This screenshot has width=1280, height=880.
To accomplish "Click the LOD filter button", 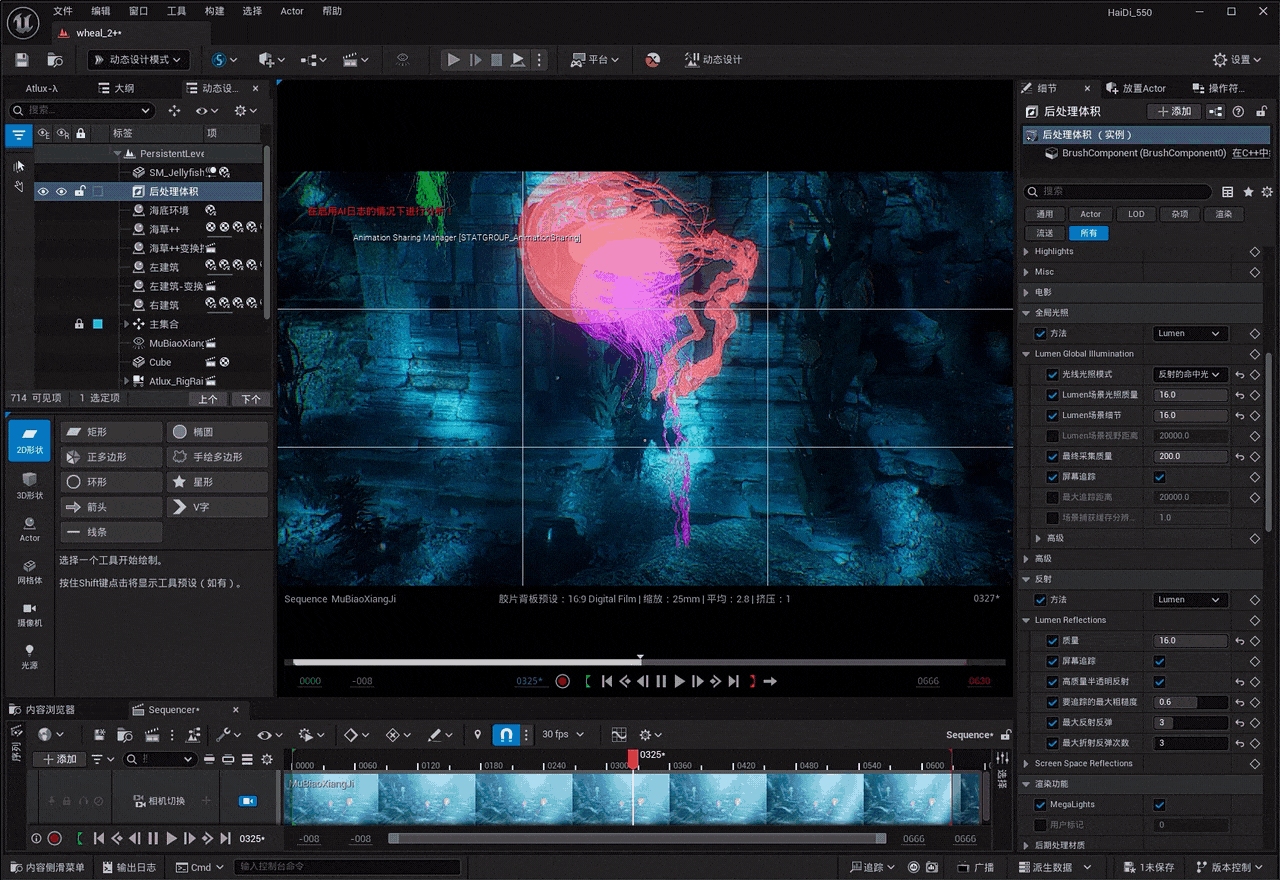I will pos(1136,214).
